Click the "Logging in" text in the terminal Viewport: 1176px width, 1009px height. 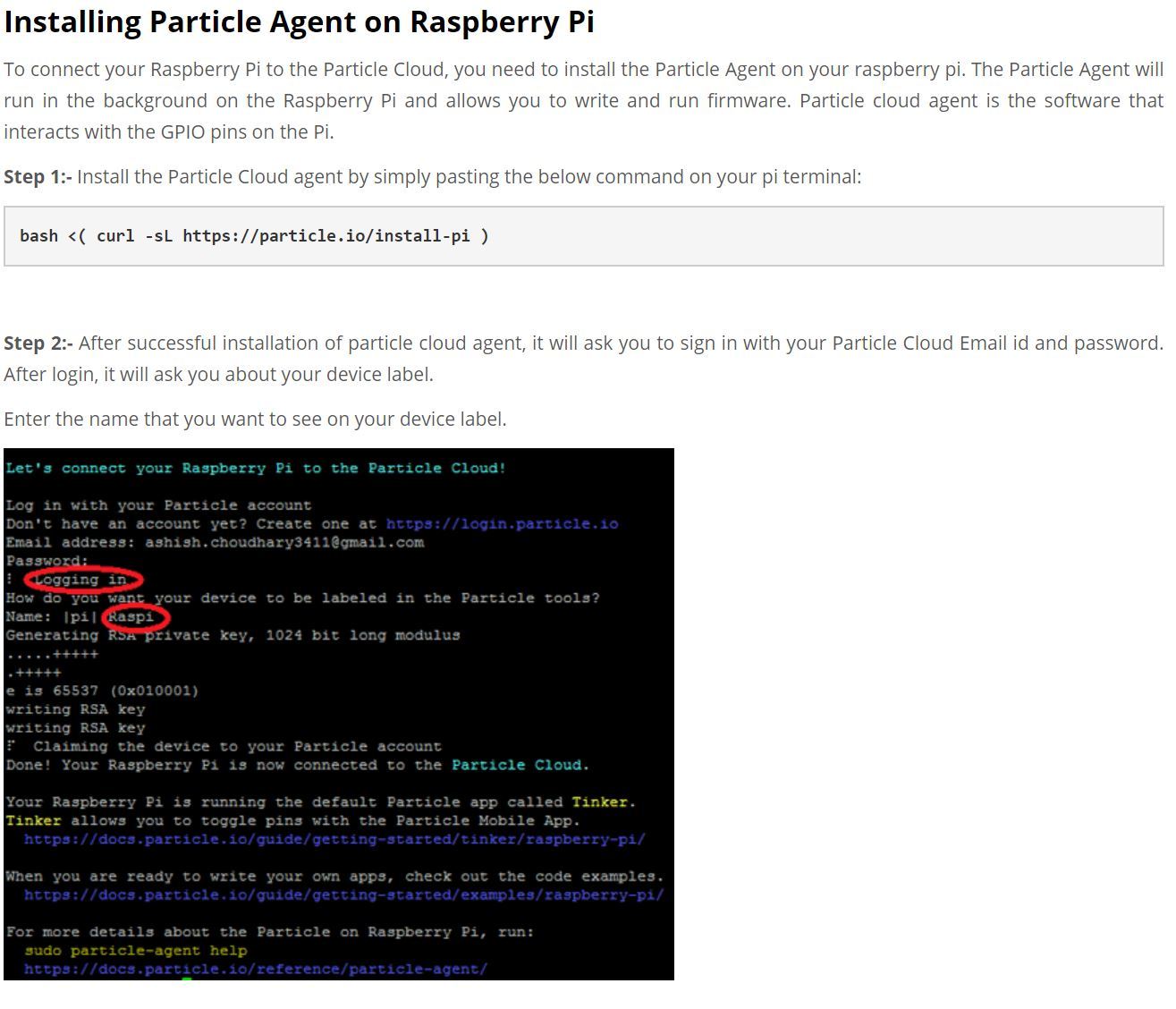point(80,580)
